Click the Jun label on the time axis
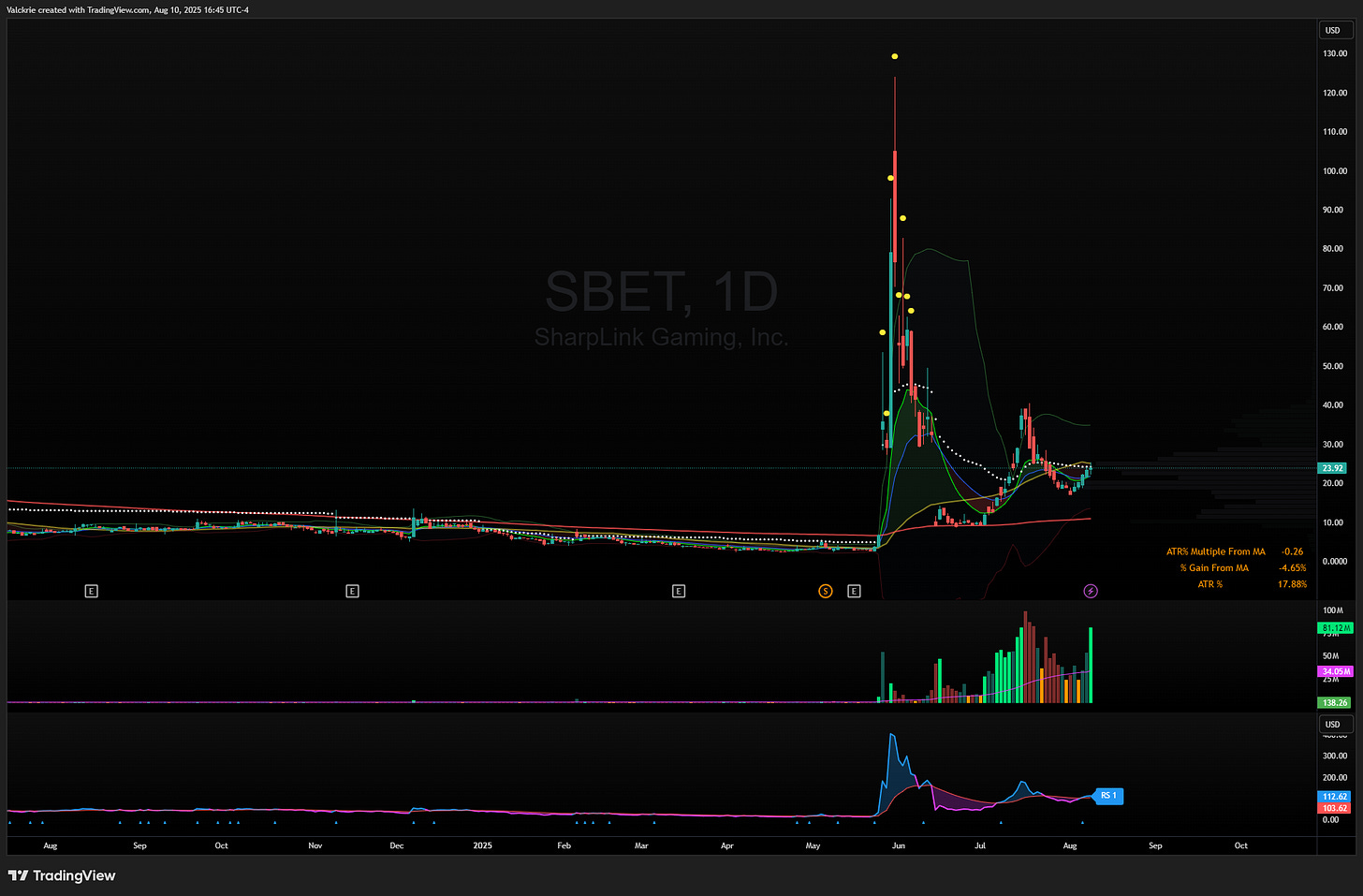This screenshot has width=1363, height=896. [x=899, y=845]
